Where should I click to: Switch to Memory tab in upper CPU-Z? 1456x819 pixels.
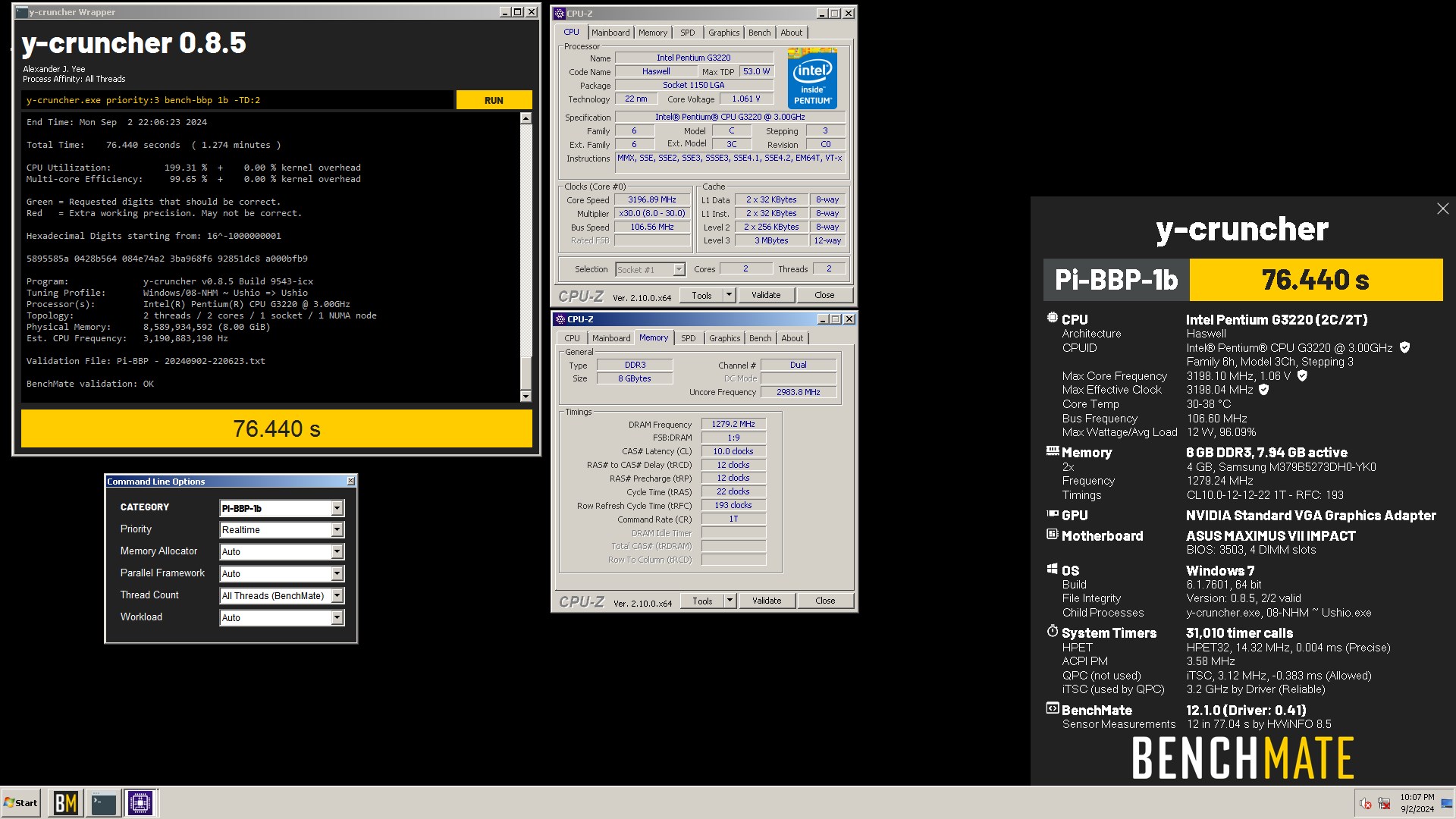pos(653,33)
